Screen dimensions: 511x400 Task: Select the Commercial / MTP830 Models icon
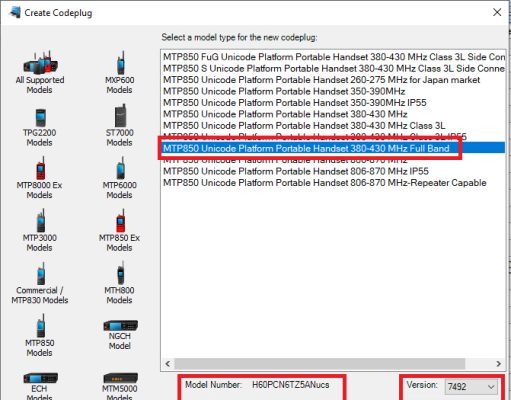click(40, 273)
